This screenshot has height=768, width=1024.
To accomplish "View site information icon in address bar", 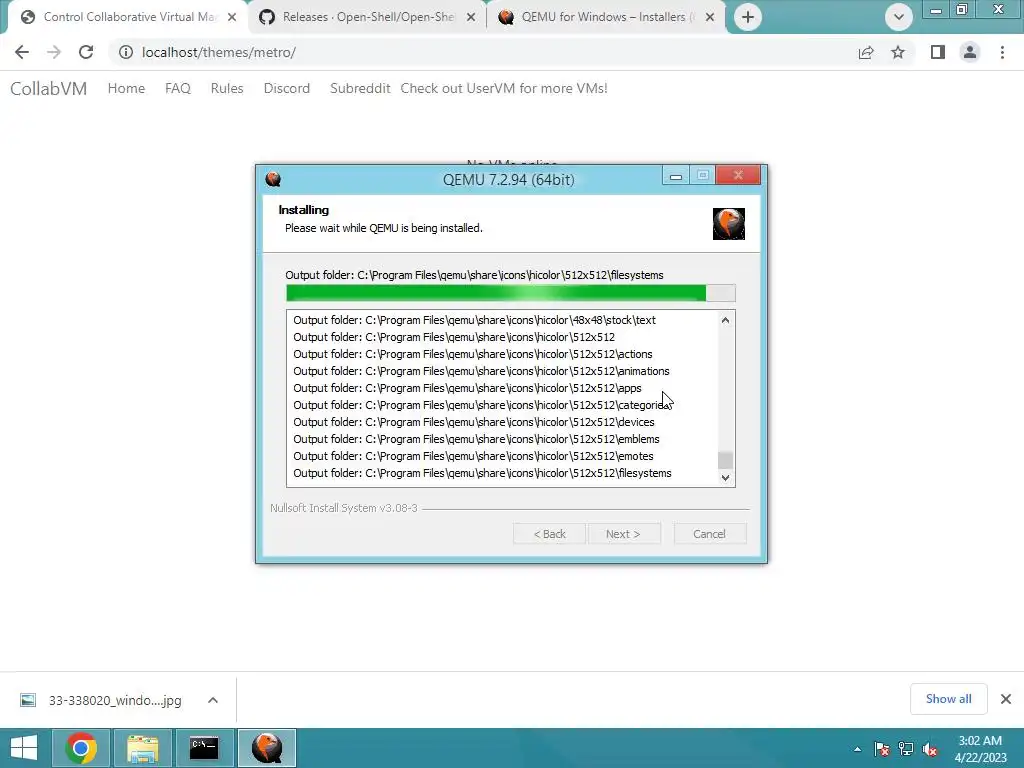I will pyautogui.click(x=125, y=52).
